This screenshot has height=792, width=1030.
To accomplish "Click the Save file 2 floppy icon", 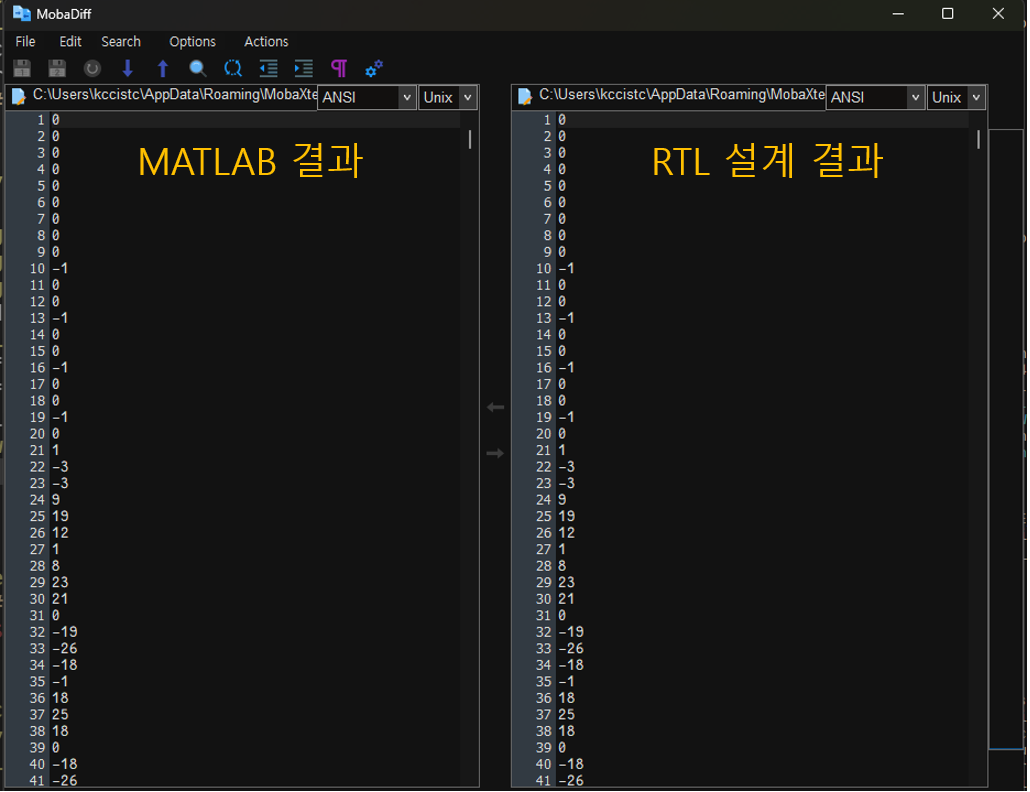I will pos(57,69).
